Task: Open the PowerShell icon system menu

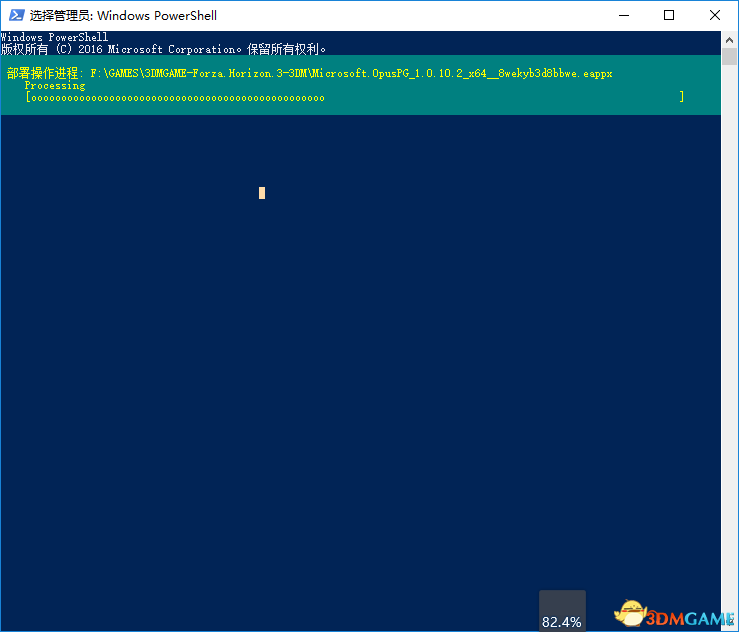Action: coord(16,15)
